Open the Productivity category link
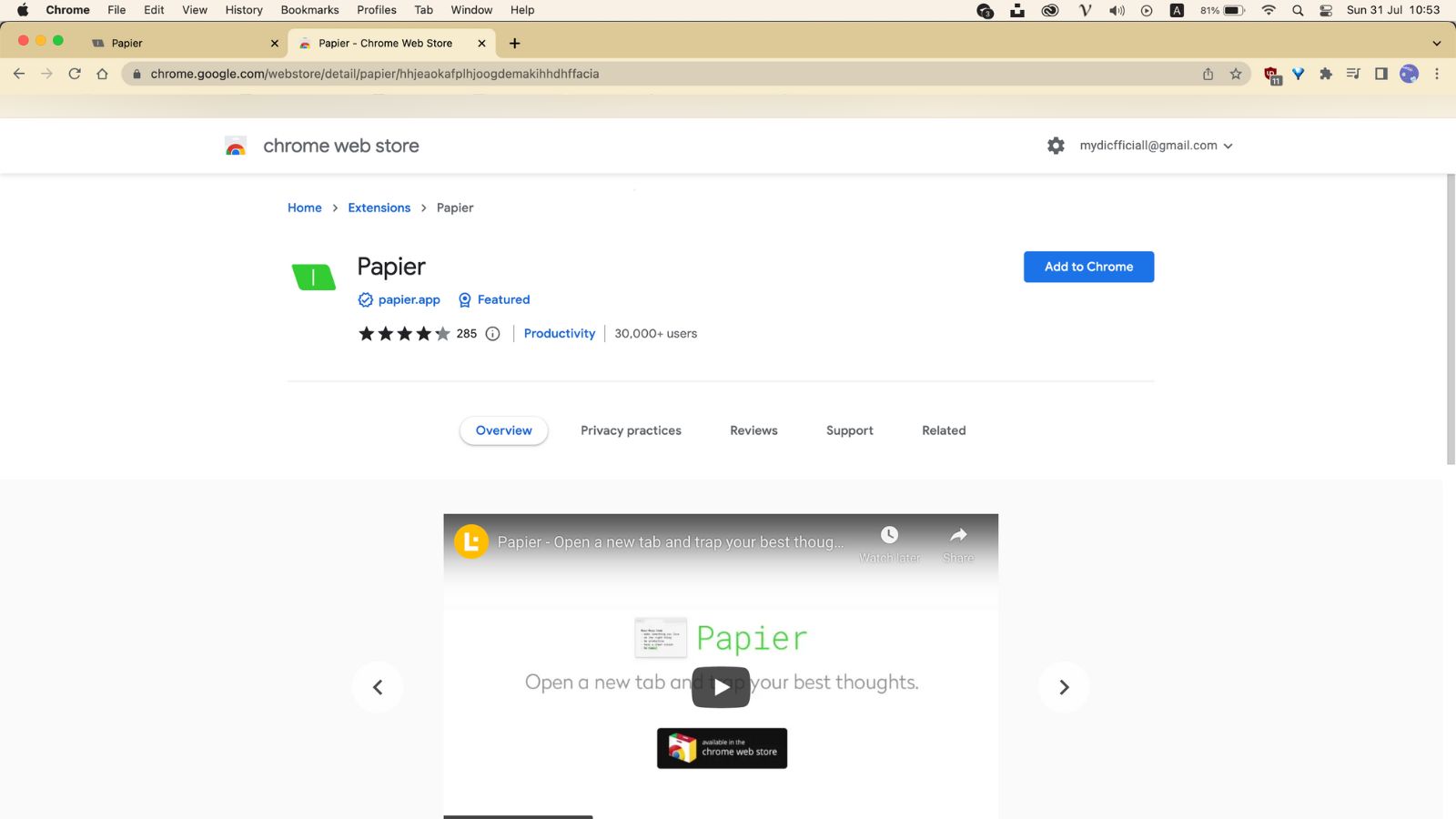Screen dimensions: 1456x819 560,334
